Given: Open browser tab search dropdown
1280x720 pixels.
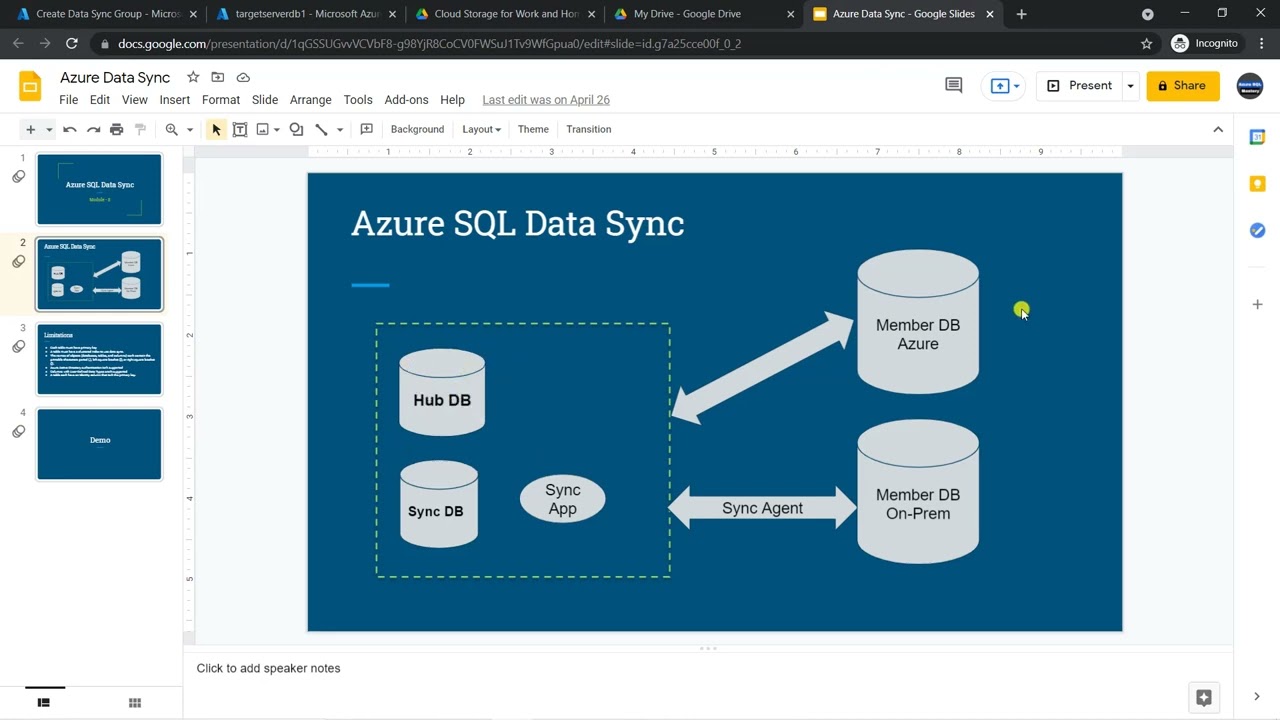Looking at the screenshot, I should (x=1148, y=14).
